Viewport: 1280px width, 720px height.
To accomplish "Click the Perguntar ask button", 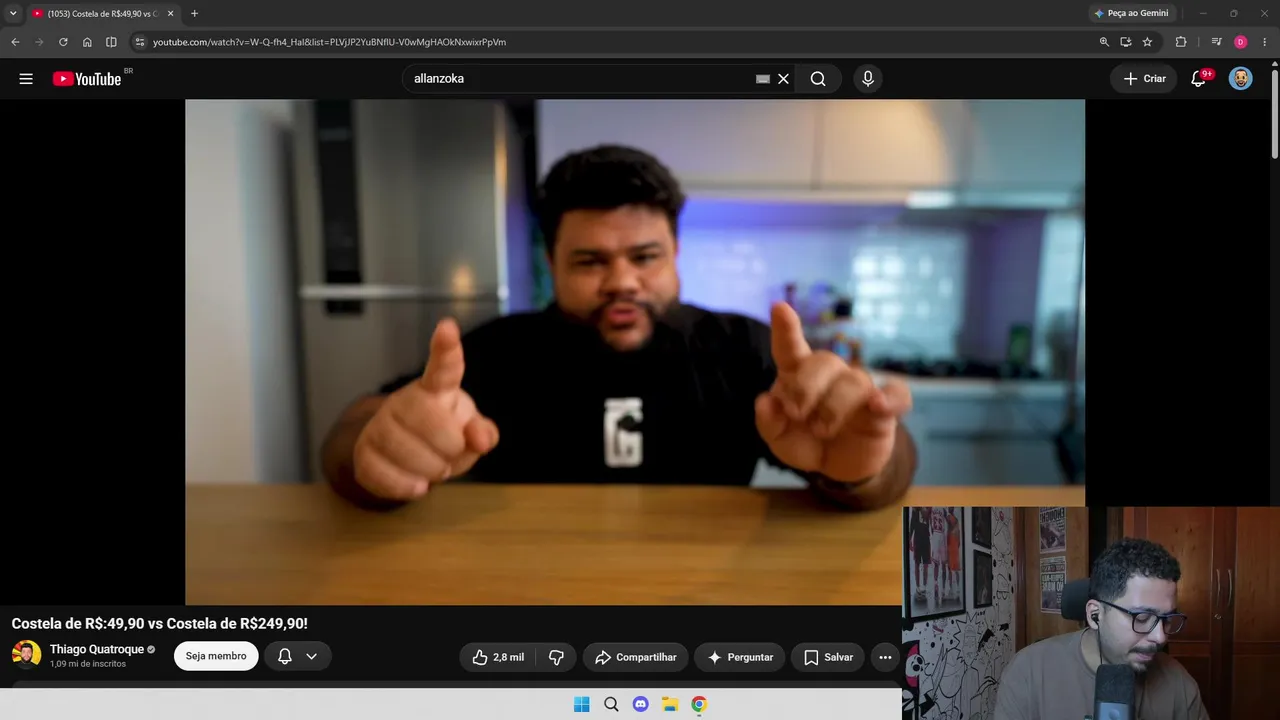I will [740, 657].
